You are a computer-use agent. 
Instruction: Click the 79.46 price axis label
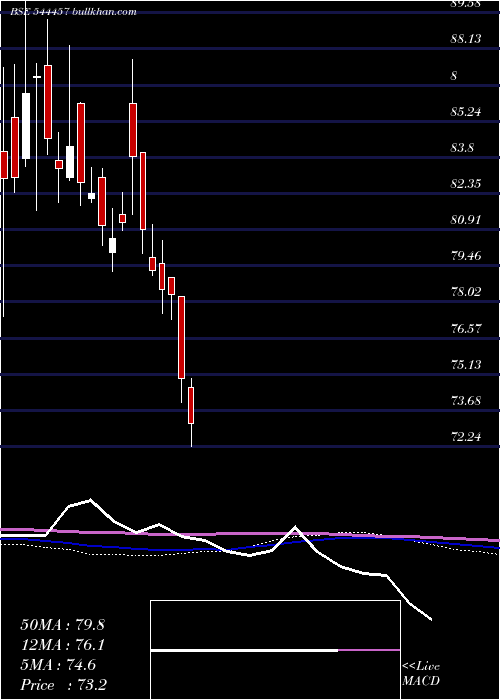click(466, 256)
